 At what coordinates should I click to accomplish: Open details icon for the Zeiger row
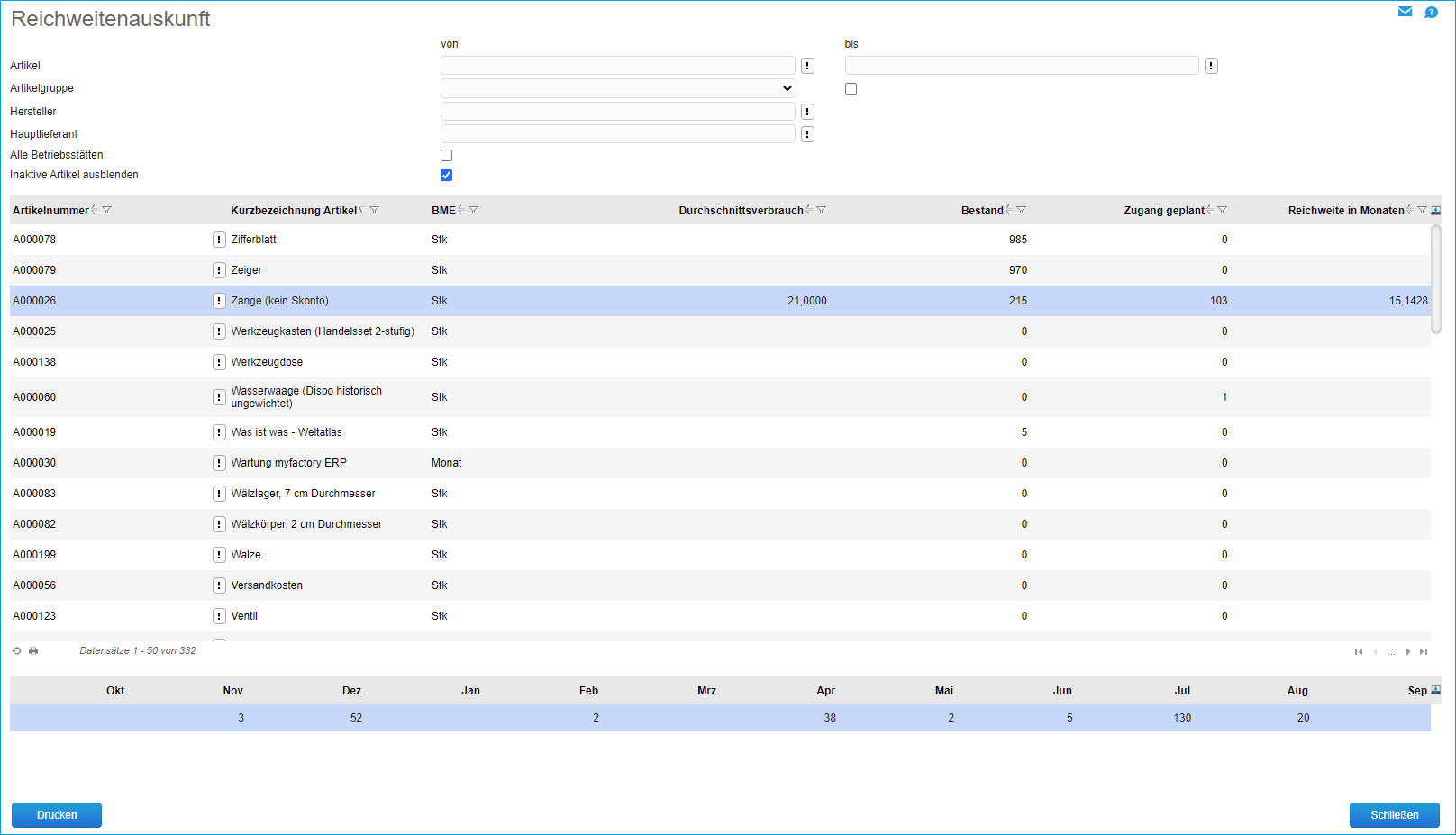[x=219, y=270]
